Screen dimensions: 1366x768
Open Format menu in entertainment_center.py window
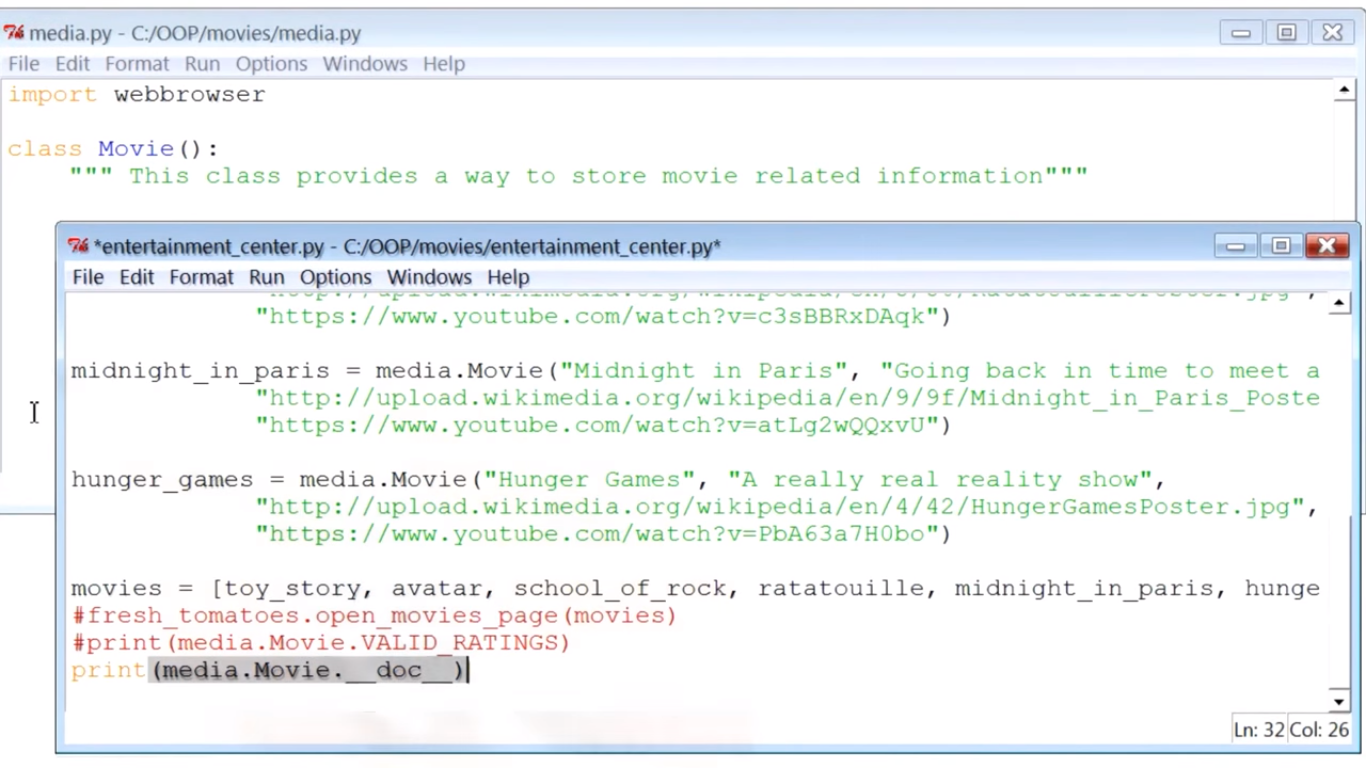201,277
